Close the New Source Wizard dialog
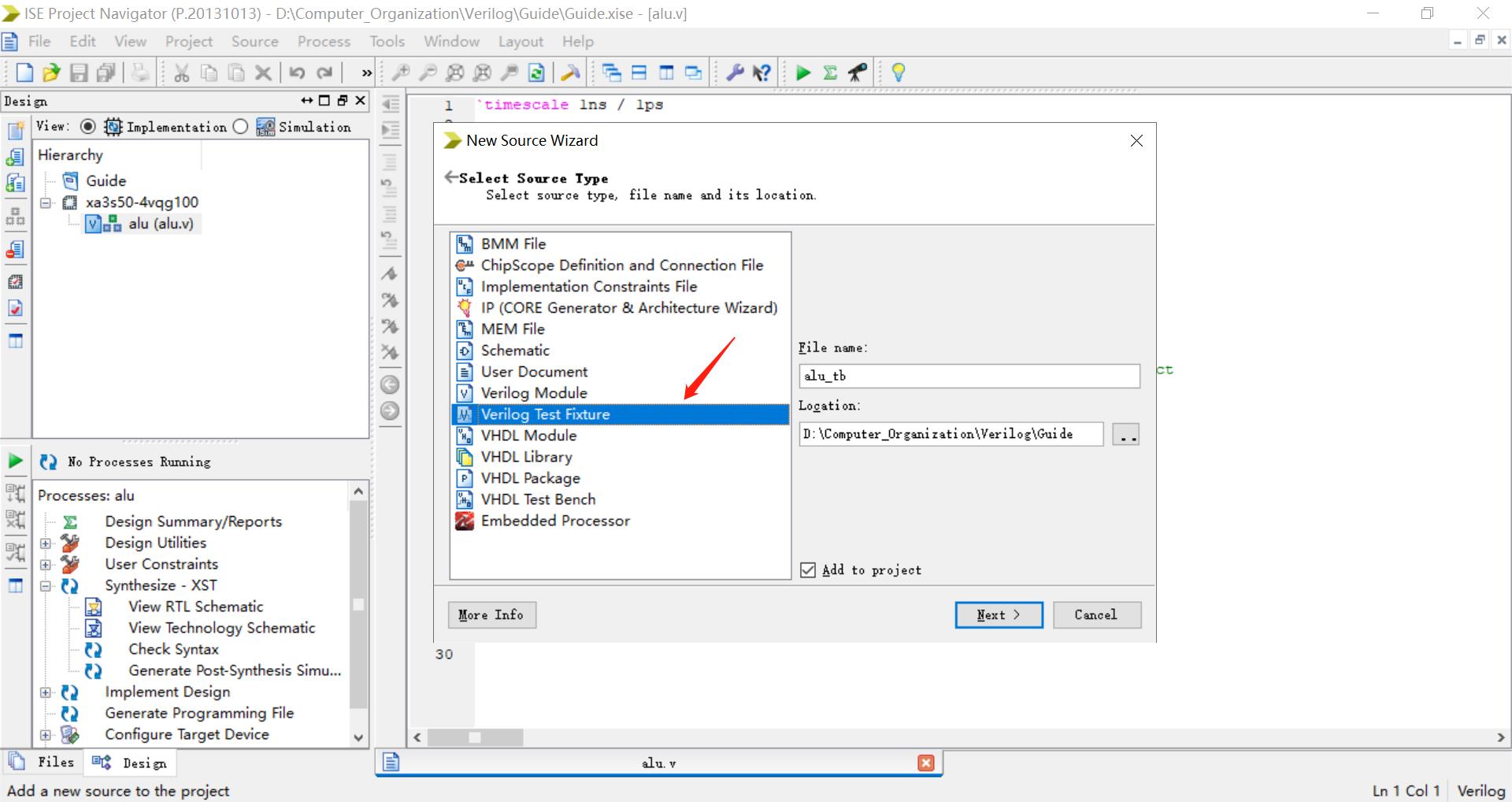Viewport: 1512px width, 802px height. [1136, 140]
